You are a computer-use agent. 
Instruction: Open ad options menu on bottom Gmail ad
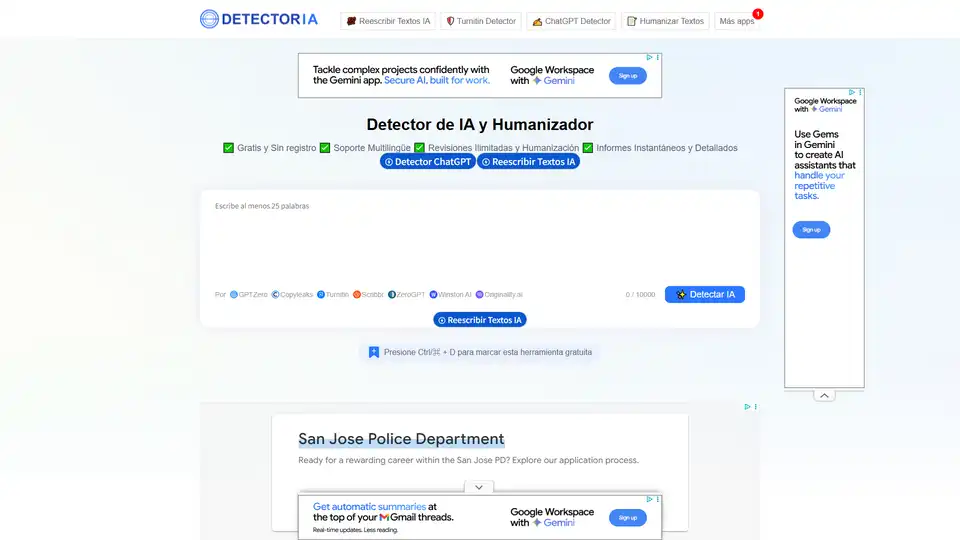click(658, 500)
